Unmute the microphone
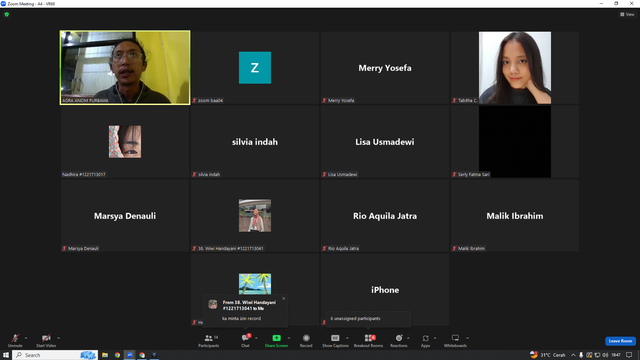Image resolution: width=640 pixels, height=360 pixels. [15, 340]
